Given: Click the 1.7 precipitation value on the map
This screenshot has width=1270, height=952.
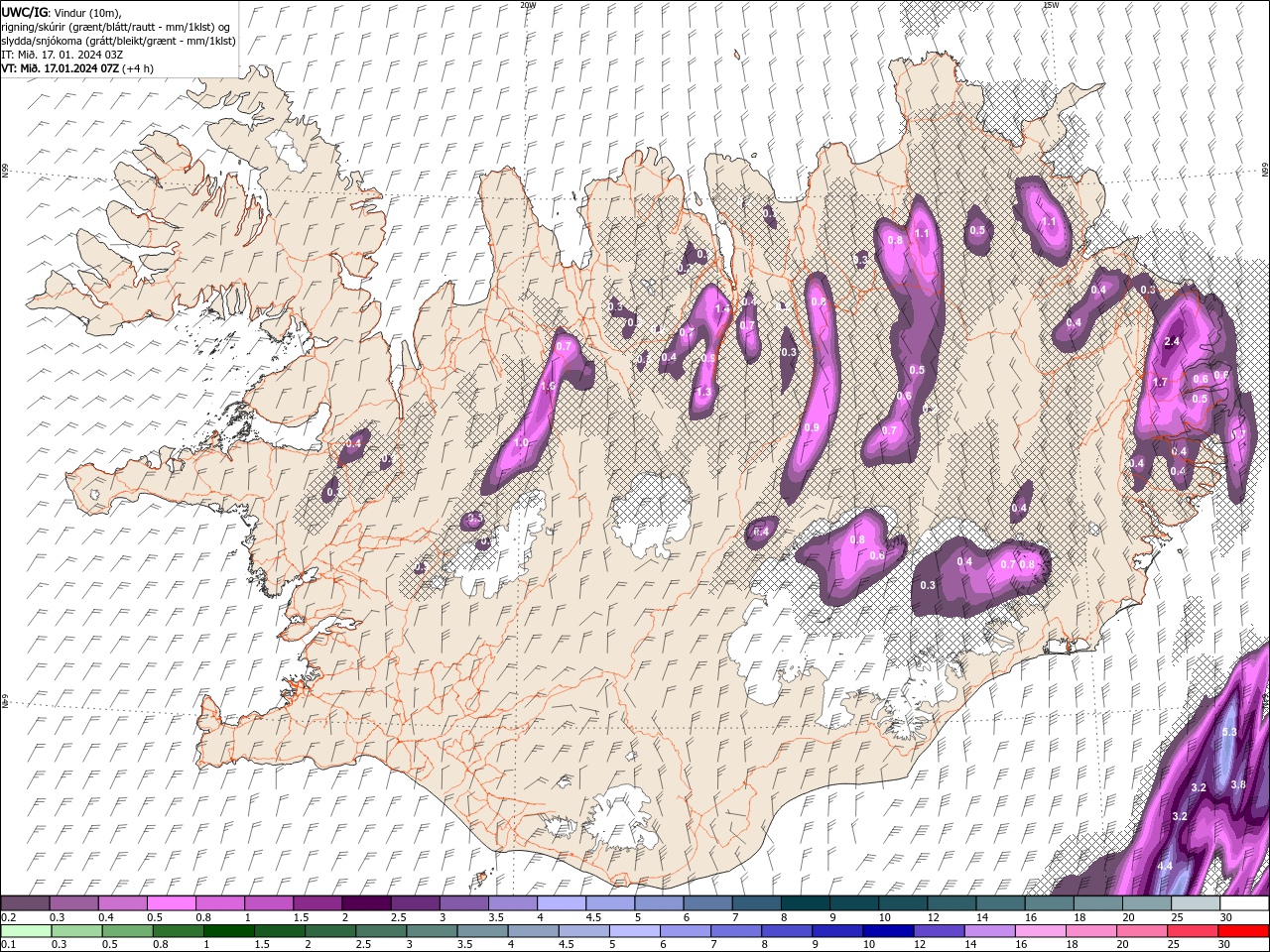Looking at the screenshot, I should click(x=1160, y=382).
